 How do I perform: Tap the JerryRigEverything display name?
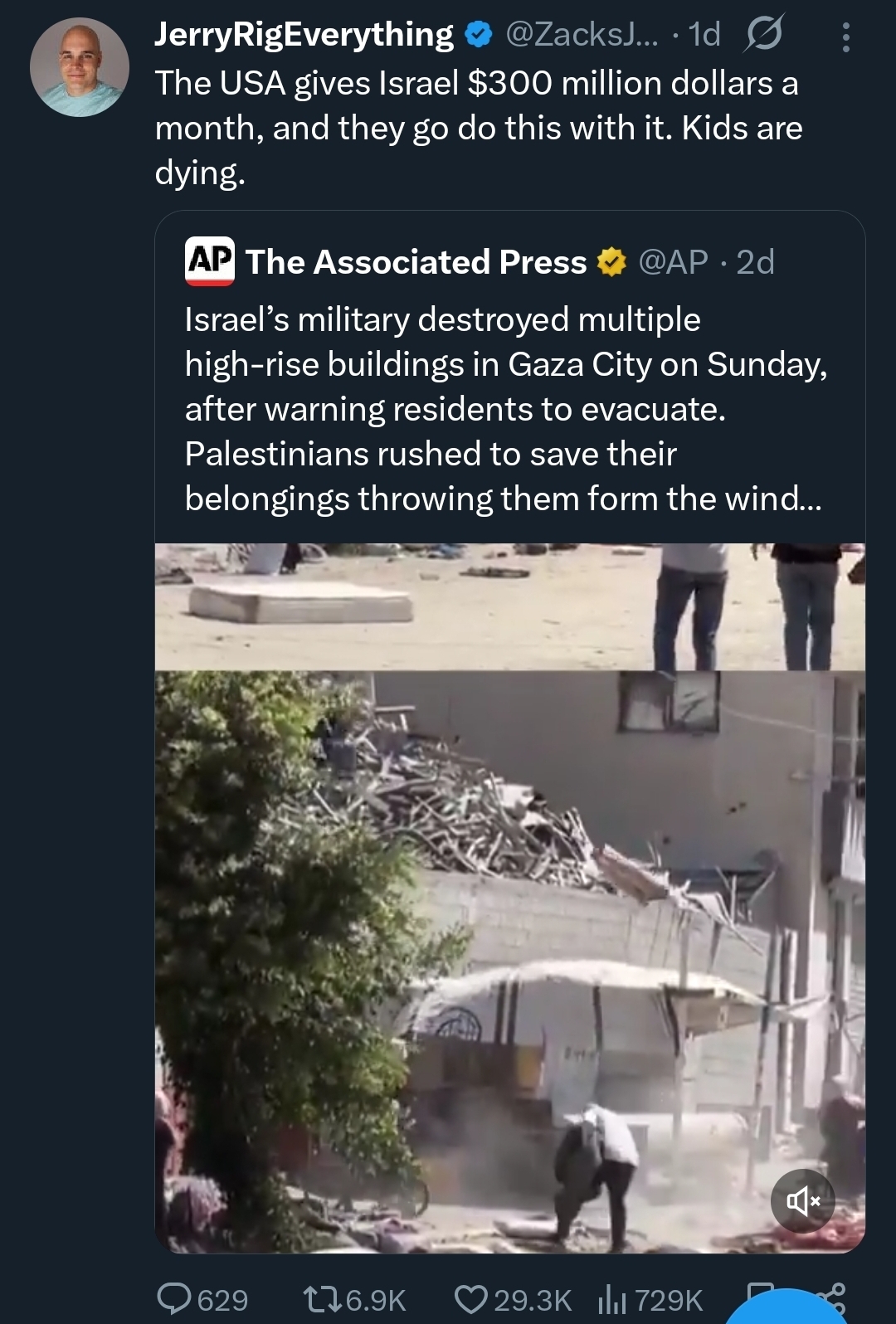pos(304,35)
